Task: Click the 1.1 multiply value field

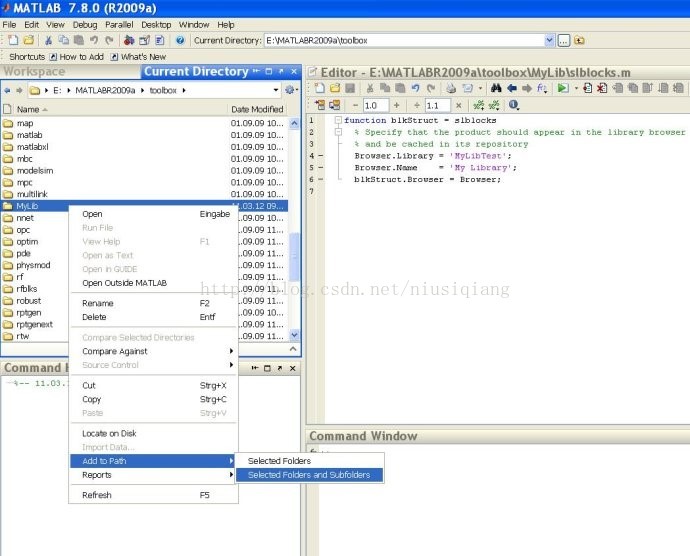Action: pos(437,105)
